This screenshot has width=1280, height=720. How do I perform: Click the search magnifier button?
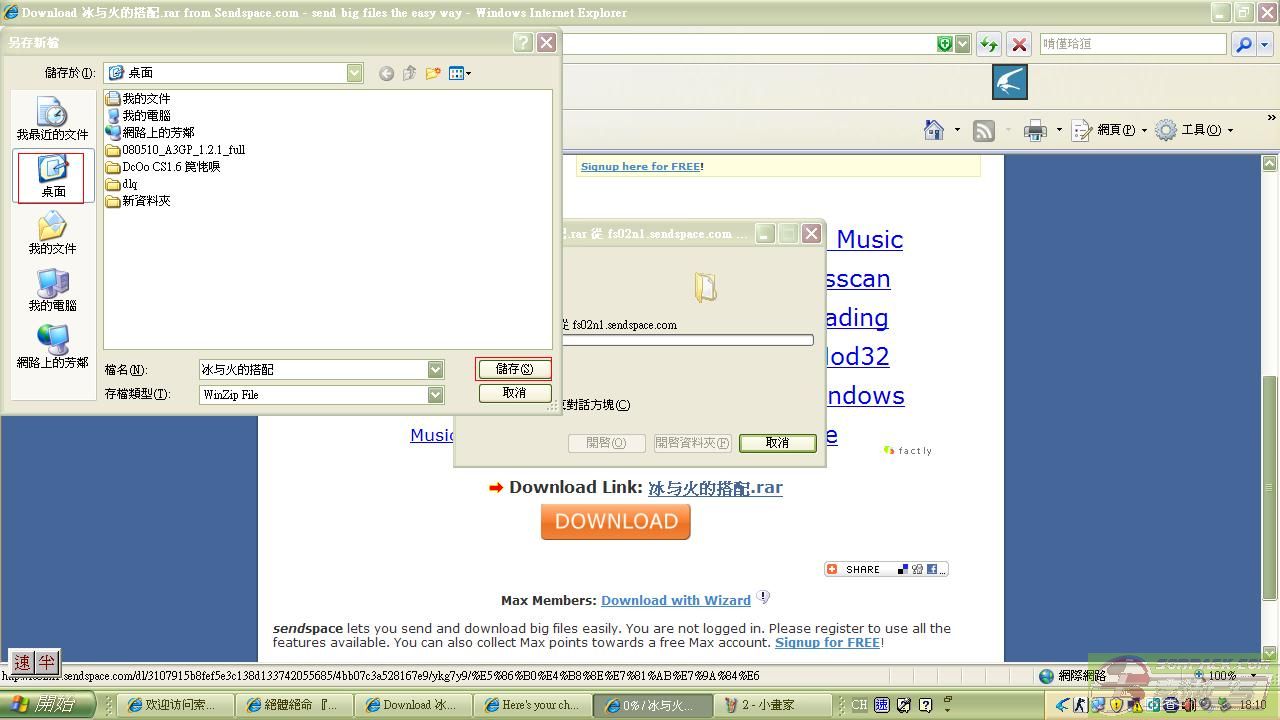pos(1243,44)
